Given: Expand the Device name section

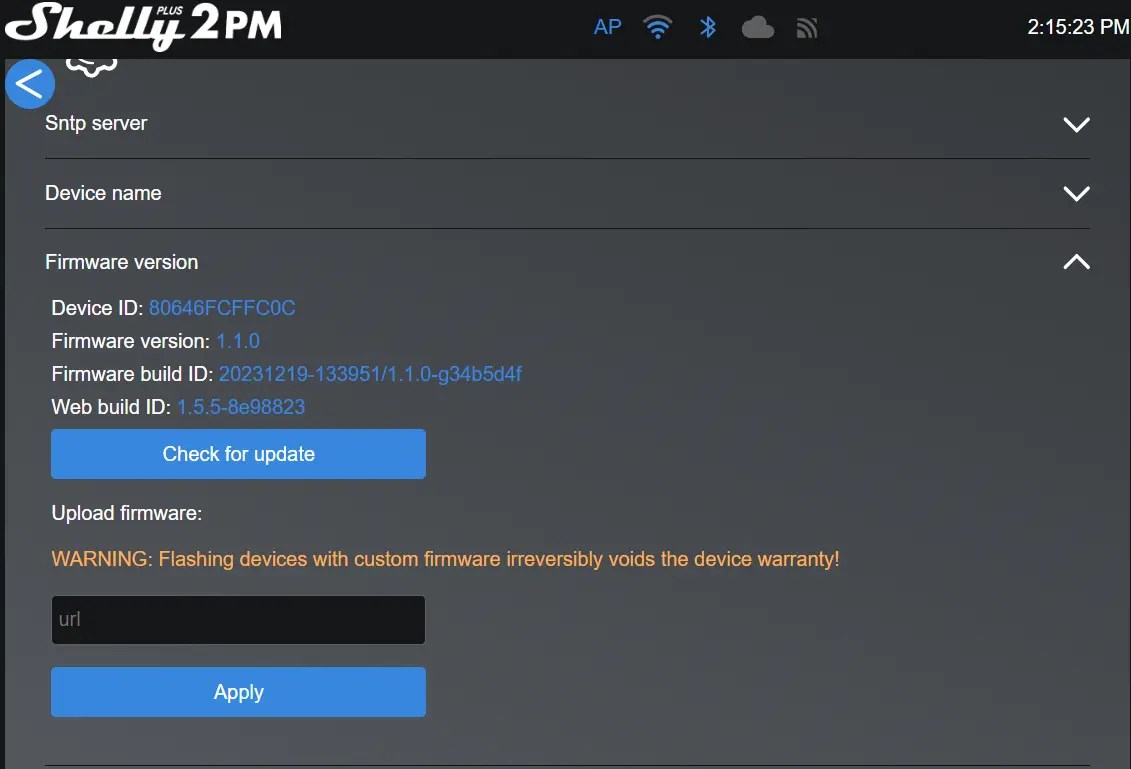Looking at the screenshot, I should (x=1076, y=193).
